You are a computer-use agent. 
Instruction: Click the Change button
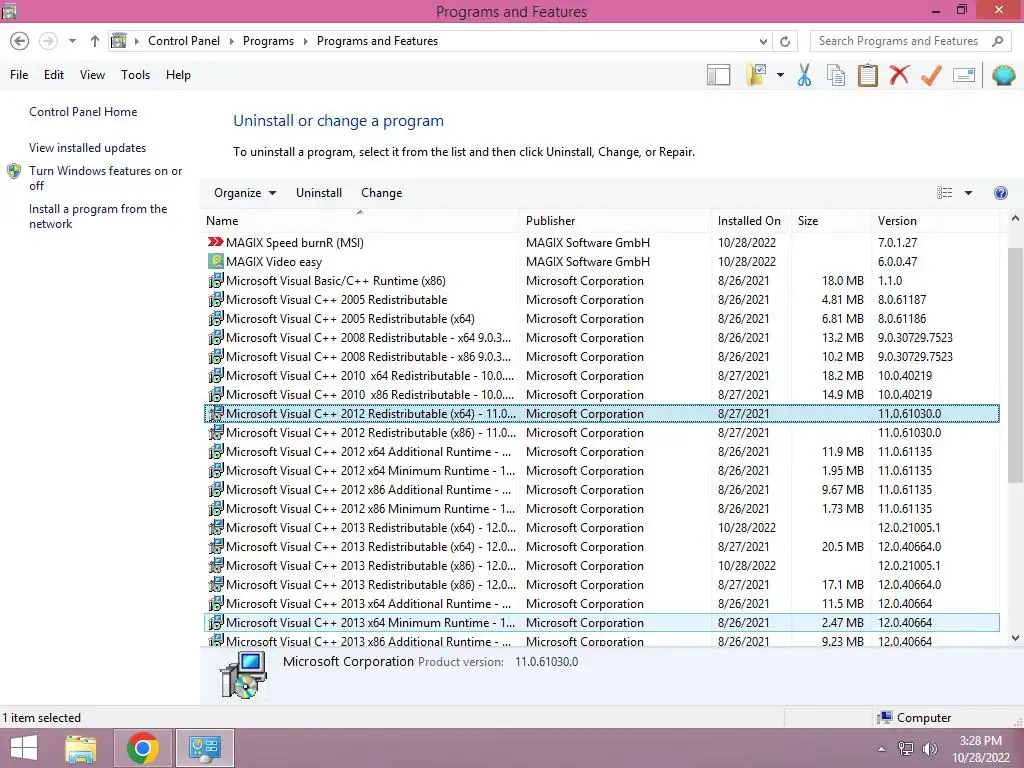(381, 193)
